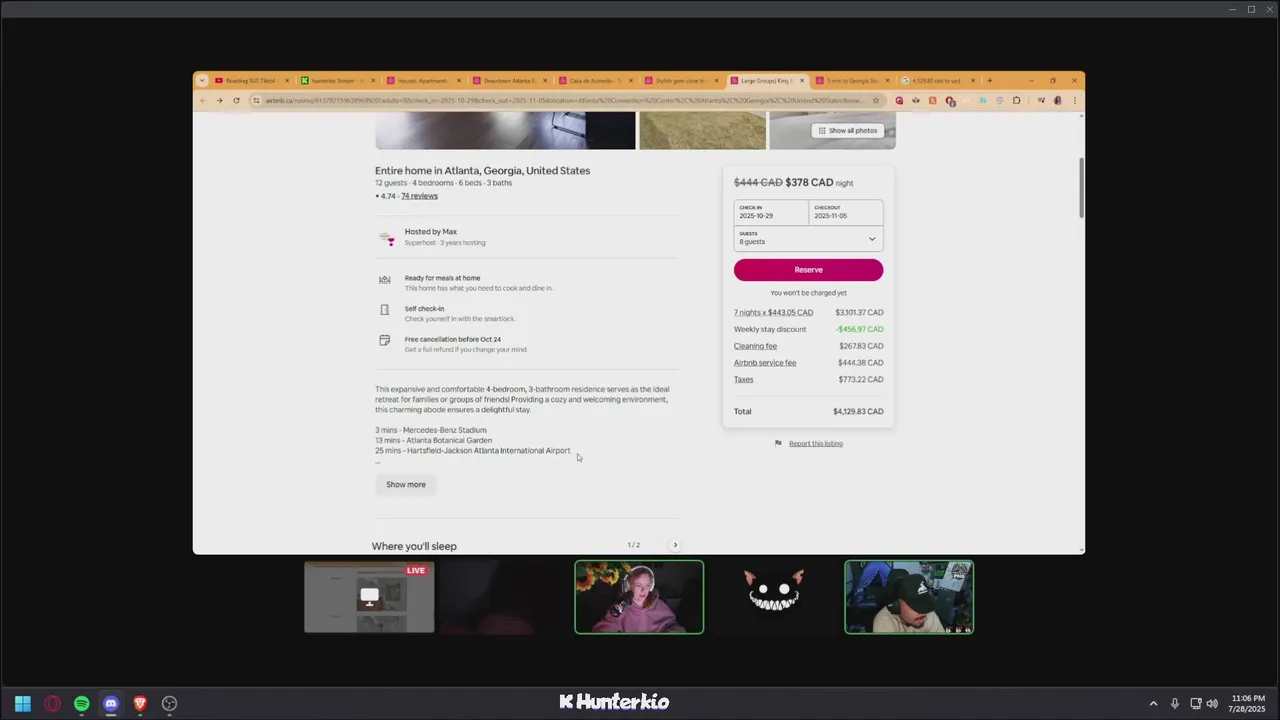Bookmark this page with star icon
Viewport: 1280px width, 720px height.
(875, 100)
